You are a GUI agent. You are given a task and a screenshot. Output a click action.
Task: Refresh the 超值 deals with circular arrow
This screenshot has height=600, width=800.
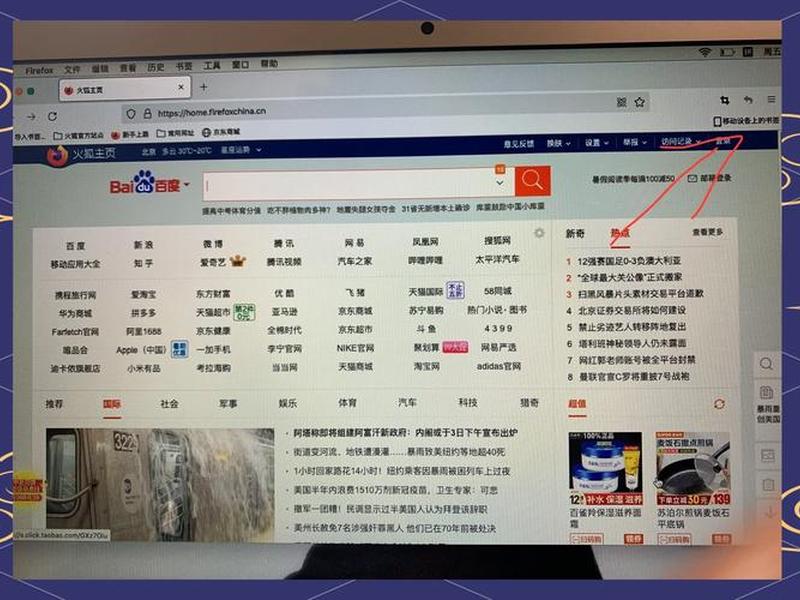(719, 404)
